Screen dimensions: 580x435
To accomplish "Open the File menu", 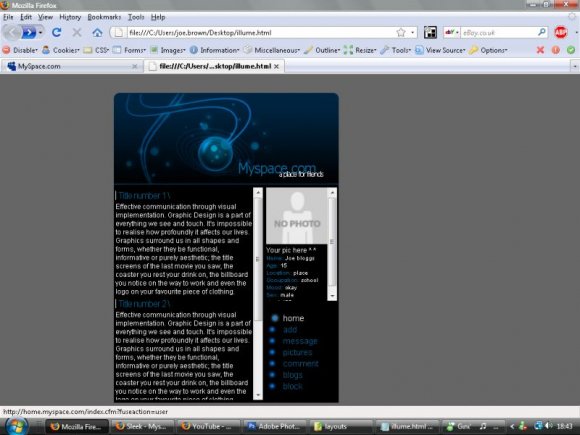I will [x=8, y=17].
